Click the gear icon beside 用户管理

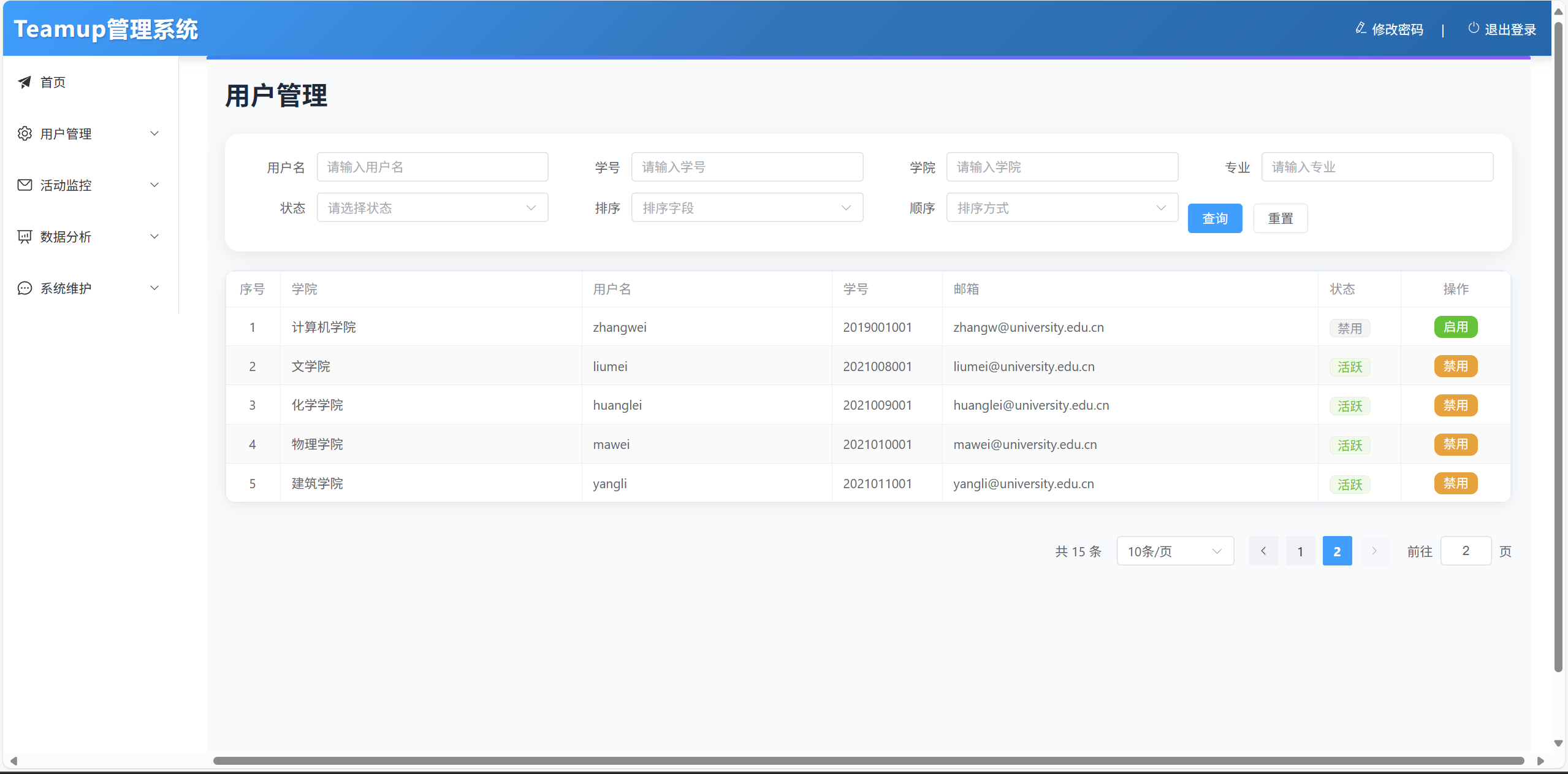click(x=25, y=134)
